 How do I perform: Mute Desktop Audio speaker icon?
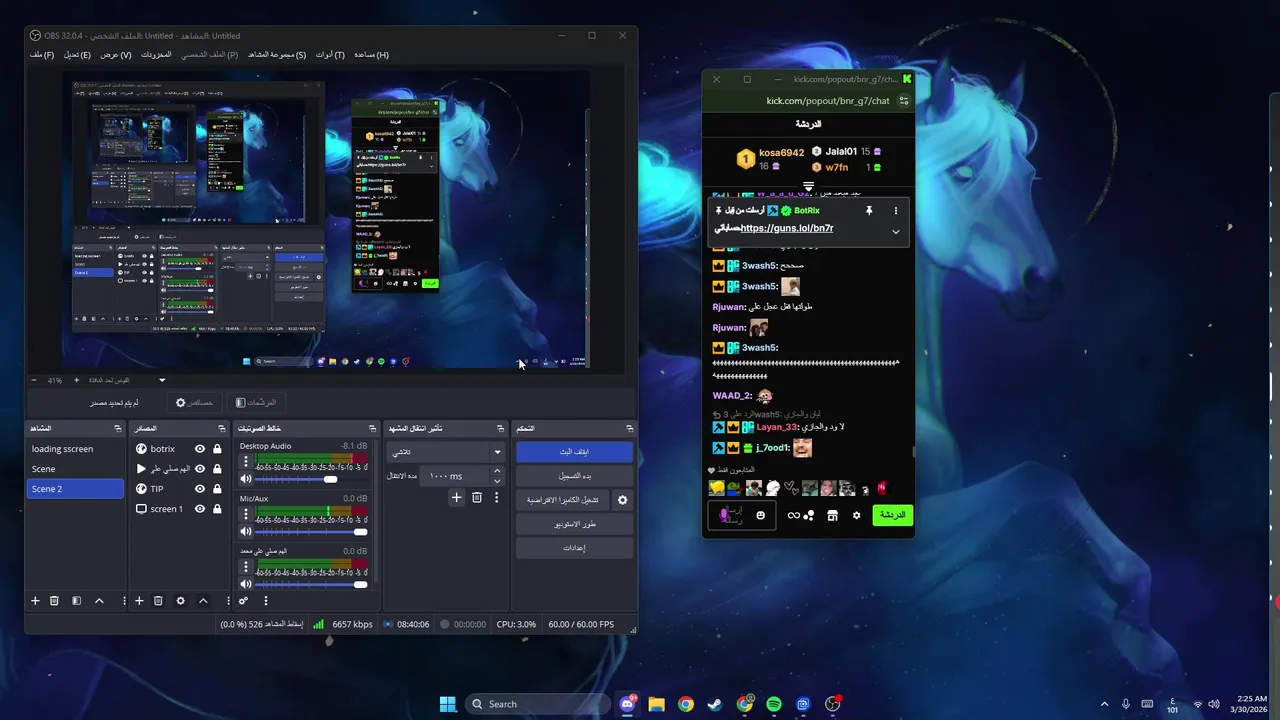click(x=246, y=479)
